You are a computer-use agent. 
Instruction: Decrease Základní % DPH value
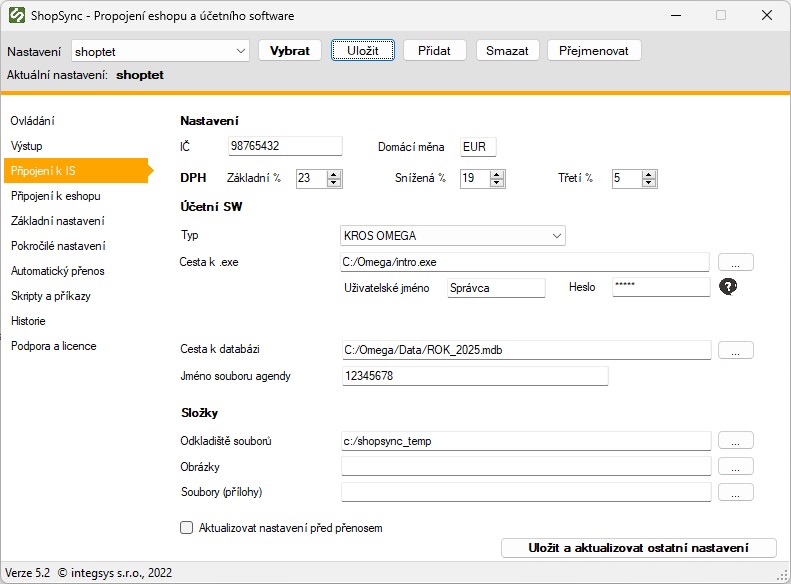(x=333, y=183)
